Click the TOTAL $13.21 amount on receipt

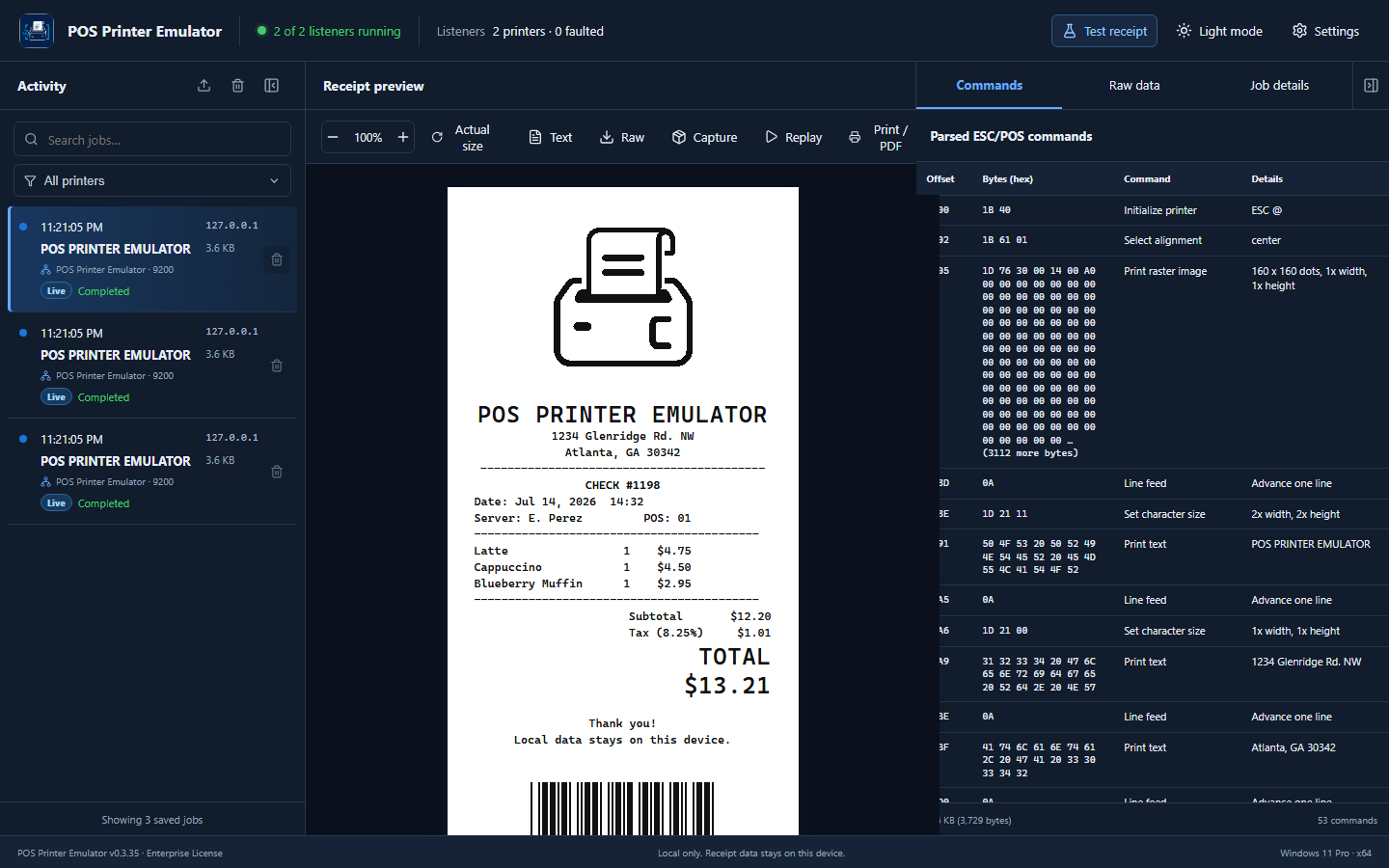[727, 671]
